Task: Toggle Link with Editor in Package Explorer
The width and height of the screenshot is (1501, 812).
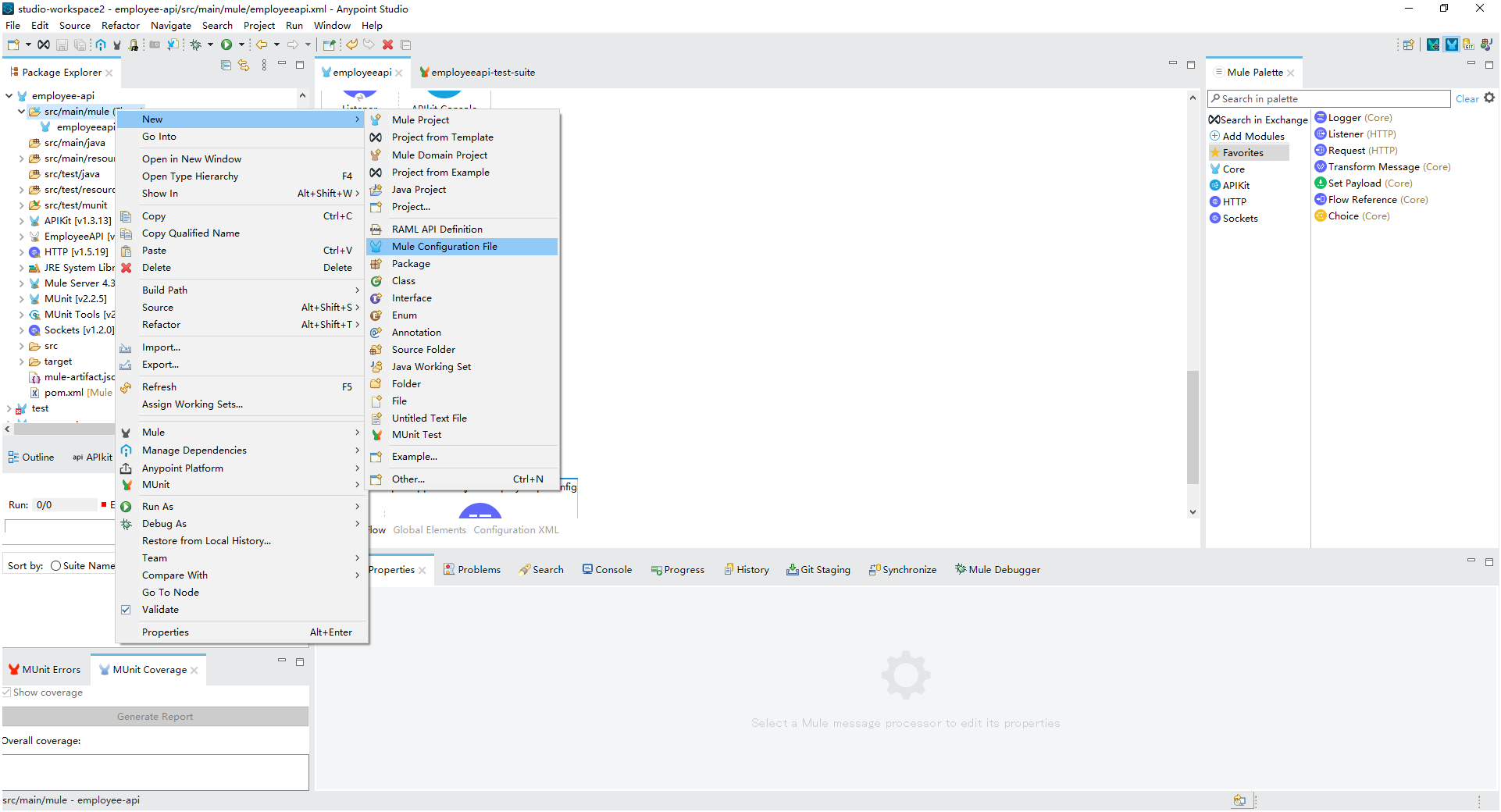Action: tap(244, 66)
